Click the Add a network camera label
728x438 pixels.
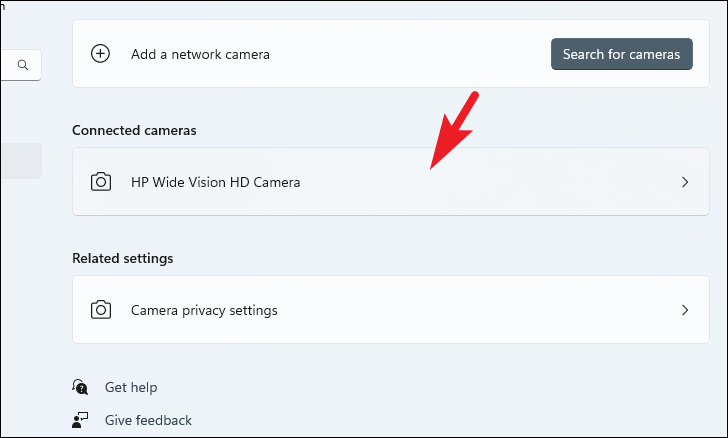[200, 54]
